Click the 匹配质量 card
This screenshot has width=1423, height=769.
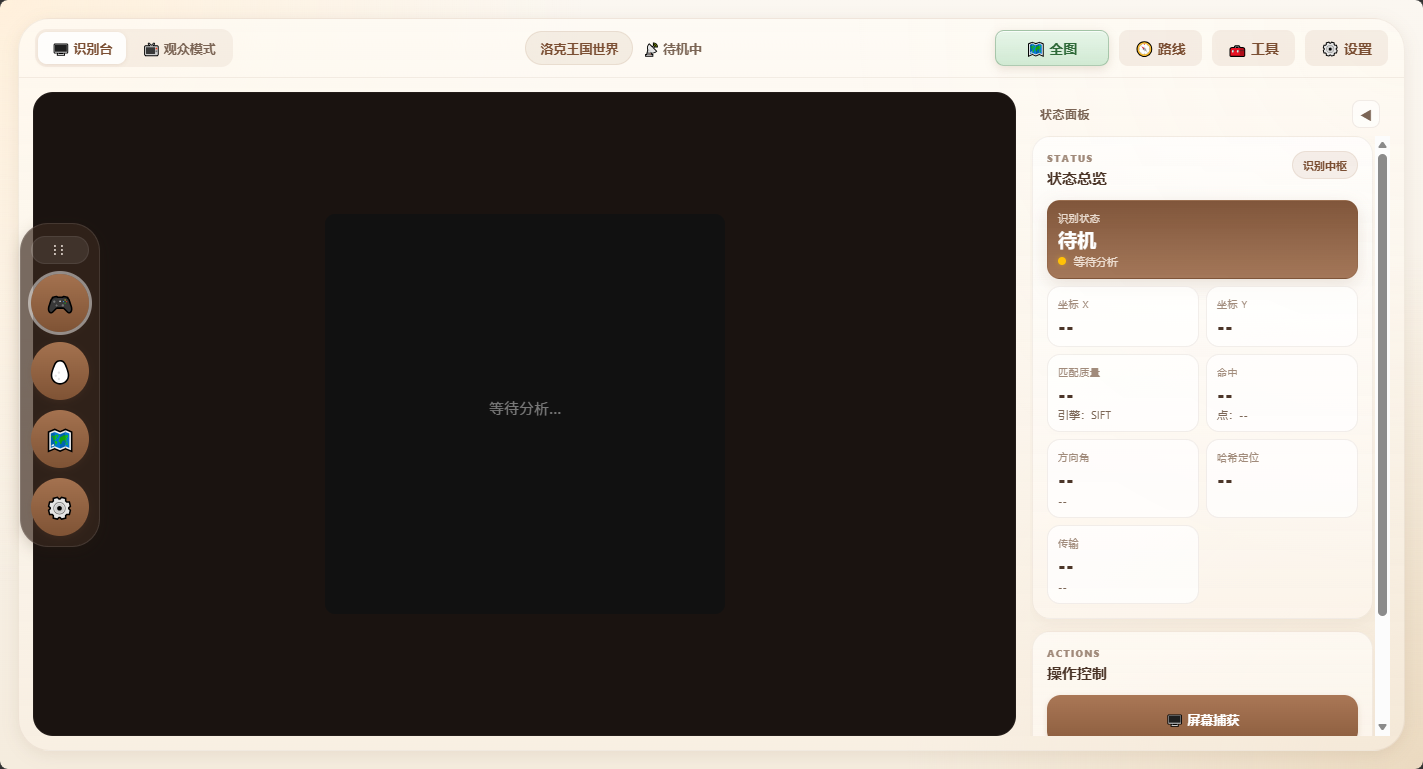(x=1122, y=393)
